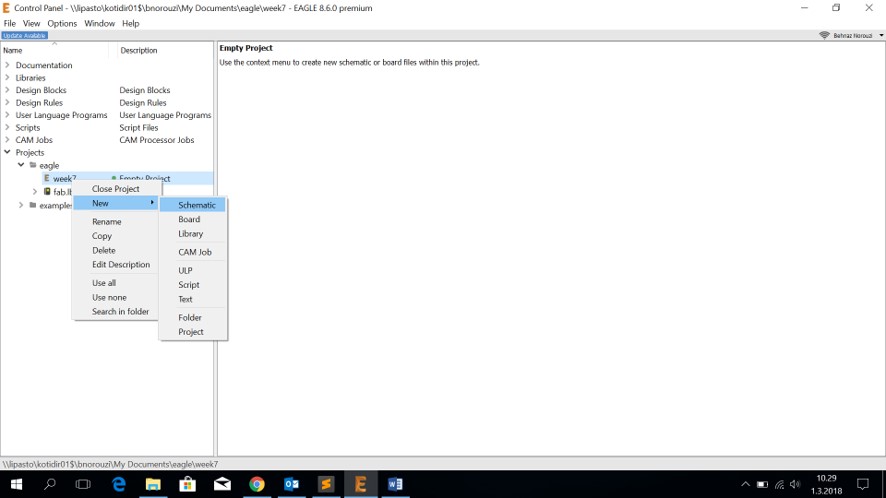Choose CAM Job from the New submenu
This screenshot has height=498, width=886.
coord(193,252)
